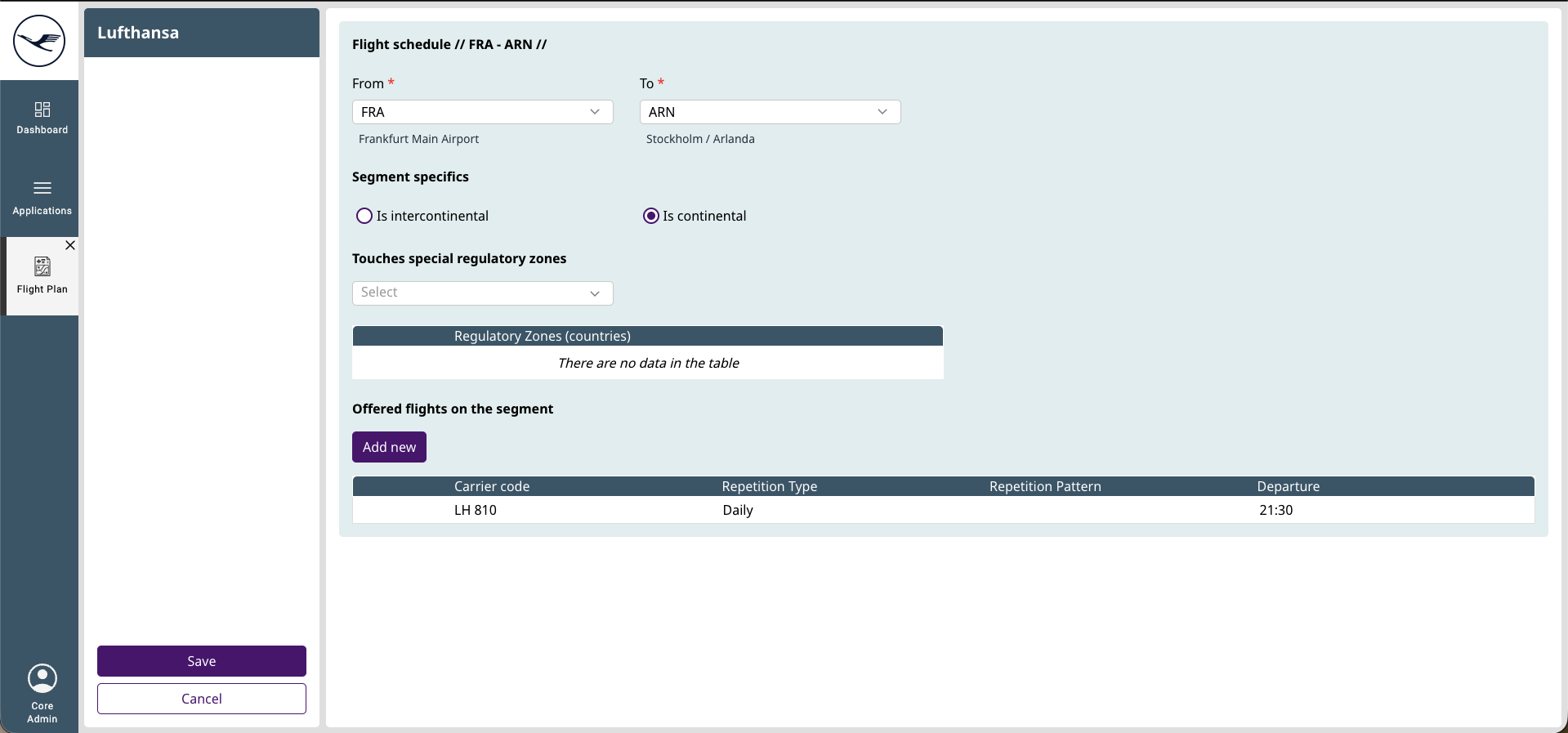Click the Repetition Pattern column header
Viewport: 1568px width, 733px height.
click(1045, 486)
